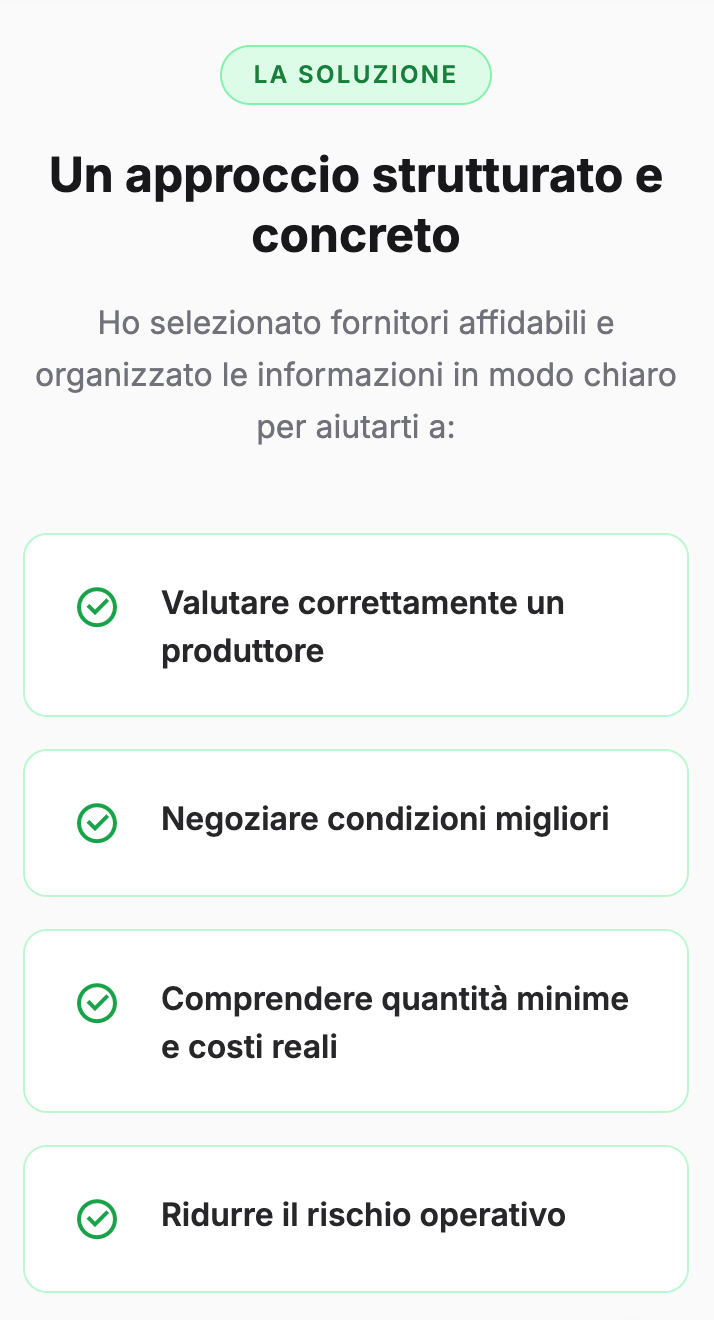Screen dimensions: 714x1320
Task: Click the words e costi reali in the third card
Action: [x=249, y=1047]
